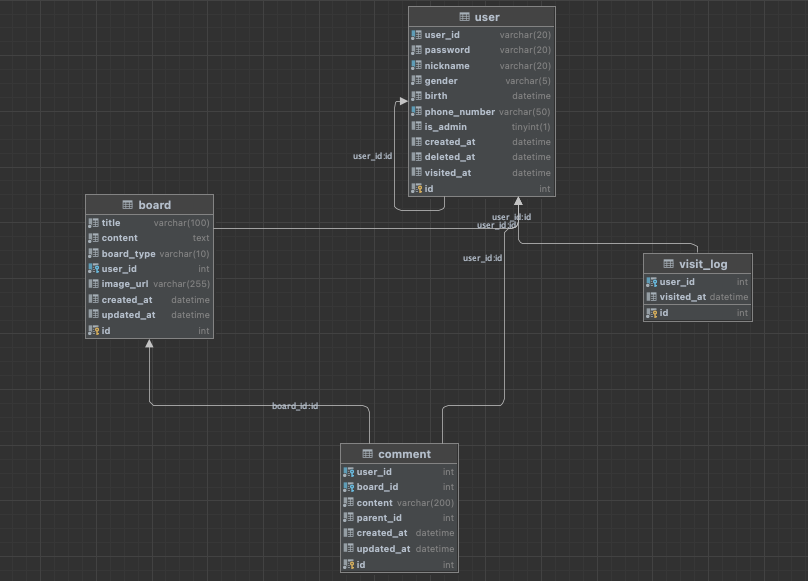Click the column icon of parent_id
Image resolution: width=808 pixels, height=581 pixels.
(x=348, y=517)
